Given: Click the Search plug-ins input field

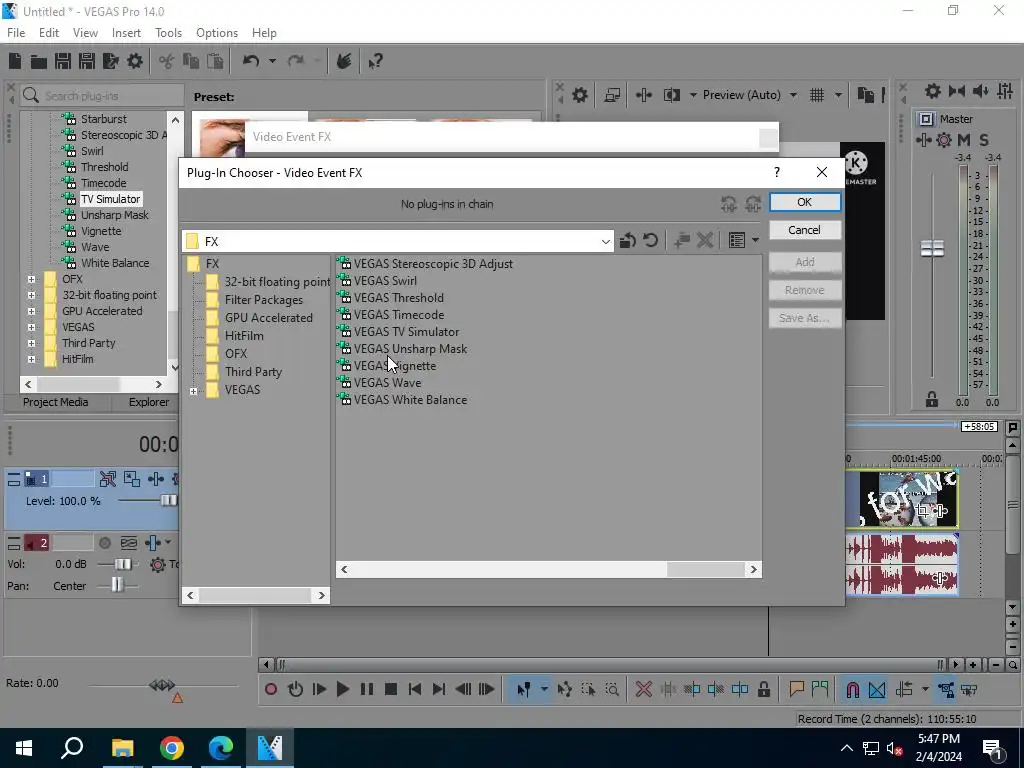Looking at the screenshot, I should (x=102, y=96).
